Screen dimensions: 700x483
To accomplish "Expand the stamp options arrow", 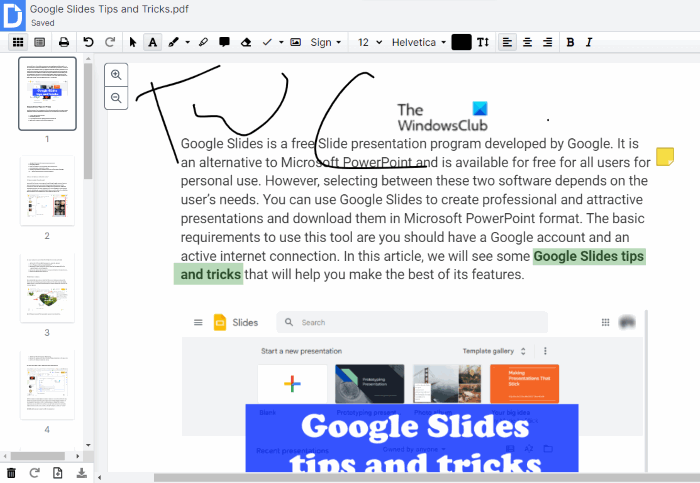I will point(281,42).
